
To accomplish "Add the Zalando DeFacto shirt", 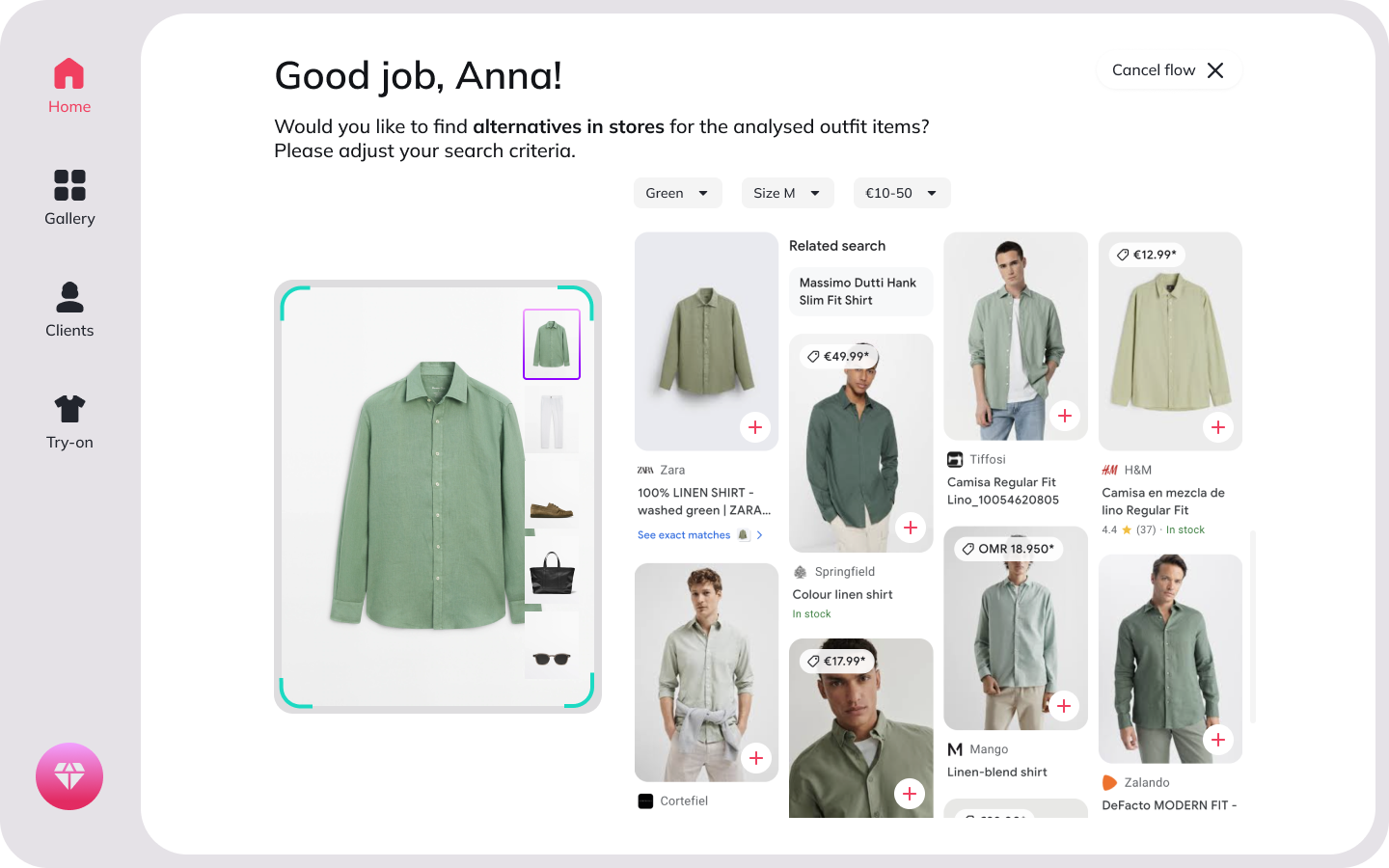I will coord(1218,740).
